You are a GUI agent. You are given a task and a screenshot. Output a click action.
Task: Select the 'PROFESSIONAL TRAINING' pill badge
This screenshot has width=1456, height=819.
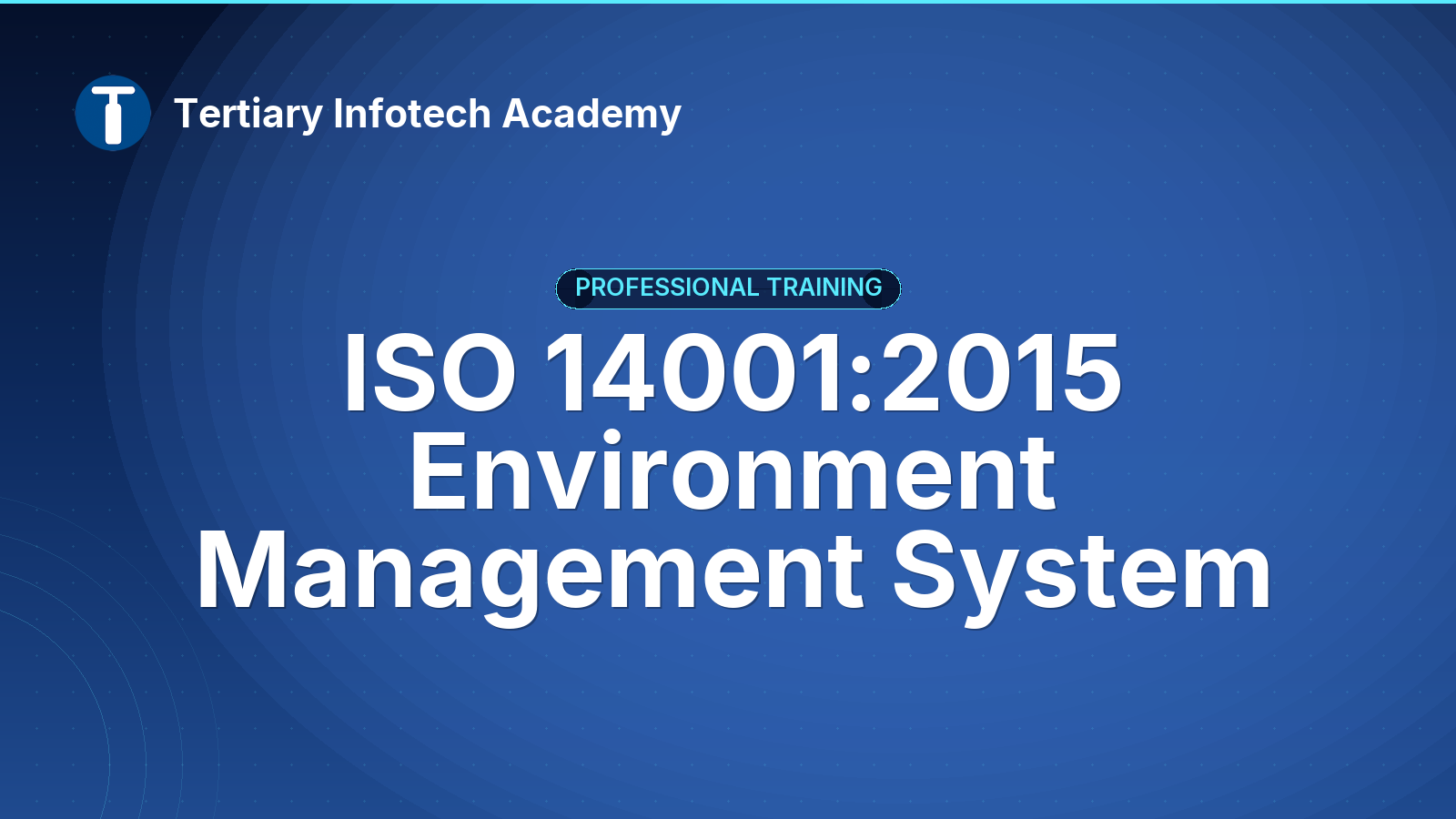point(728,288)
